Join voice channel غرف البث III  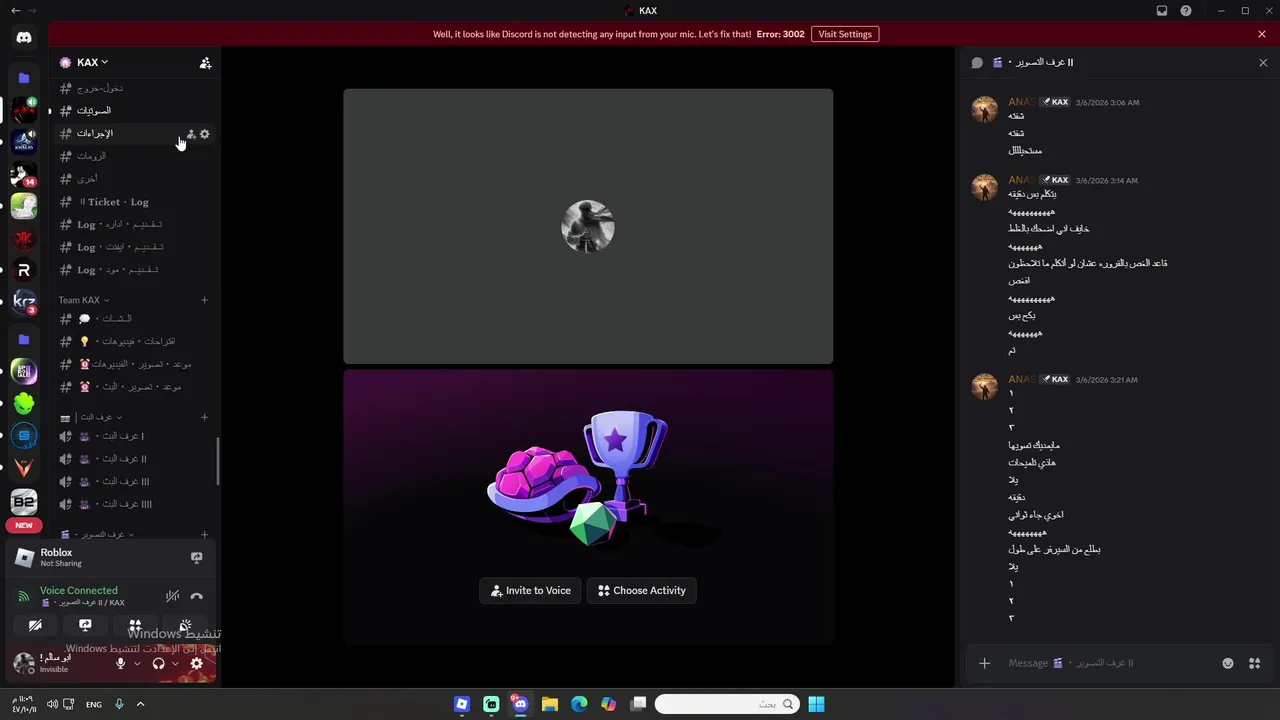pos(134,481)
